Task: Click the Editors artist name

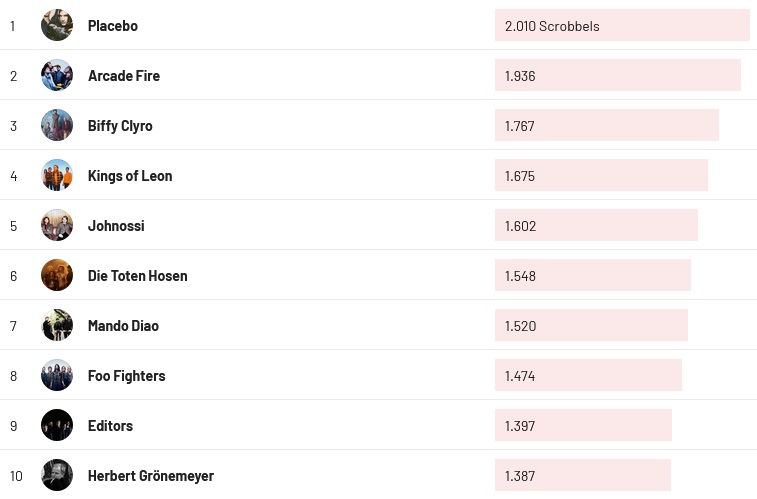Action: point(110,426)
